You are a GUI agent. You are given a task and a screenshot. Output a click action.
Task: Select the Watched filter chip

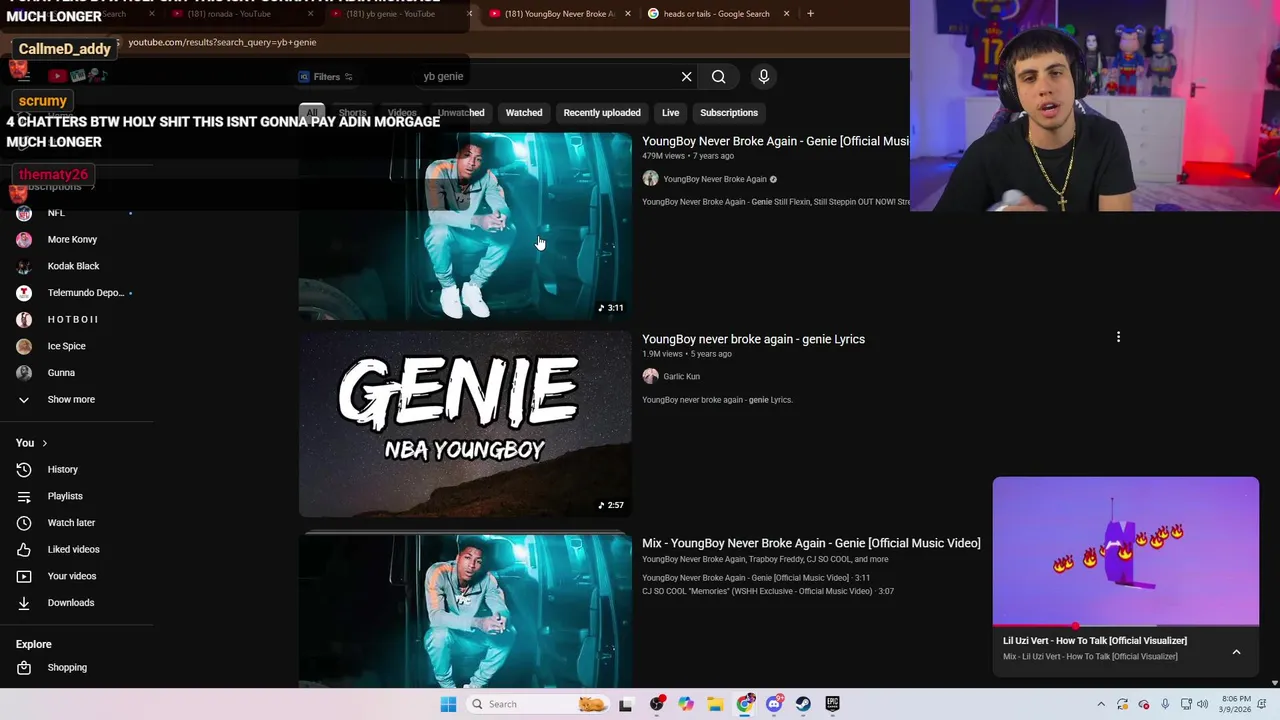[524, 113]
